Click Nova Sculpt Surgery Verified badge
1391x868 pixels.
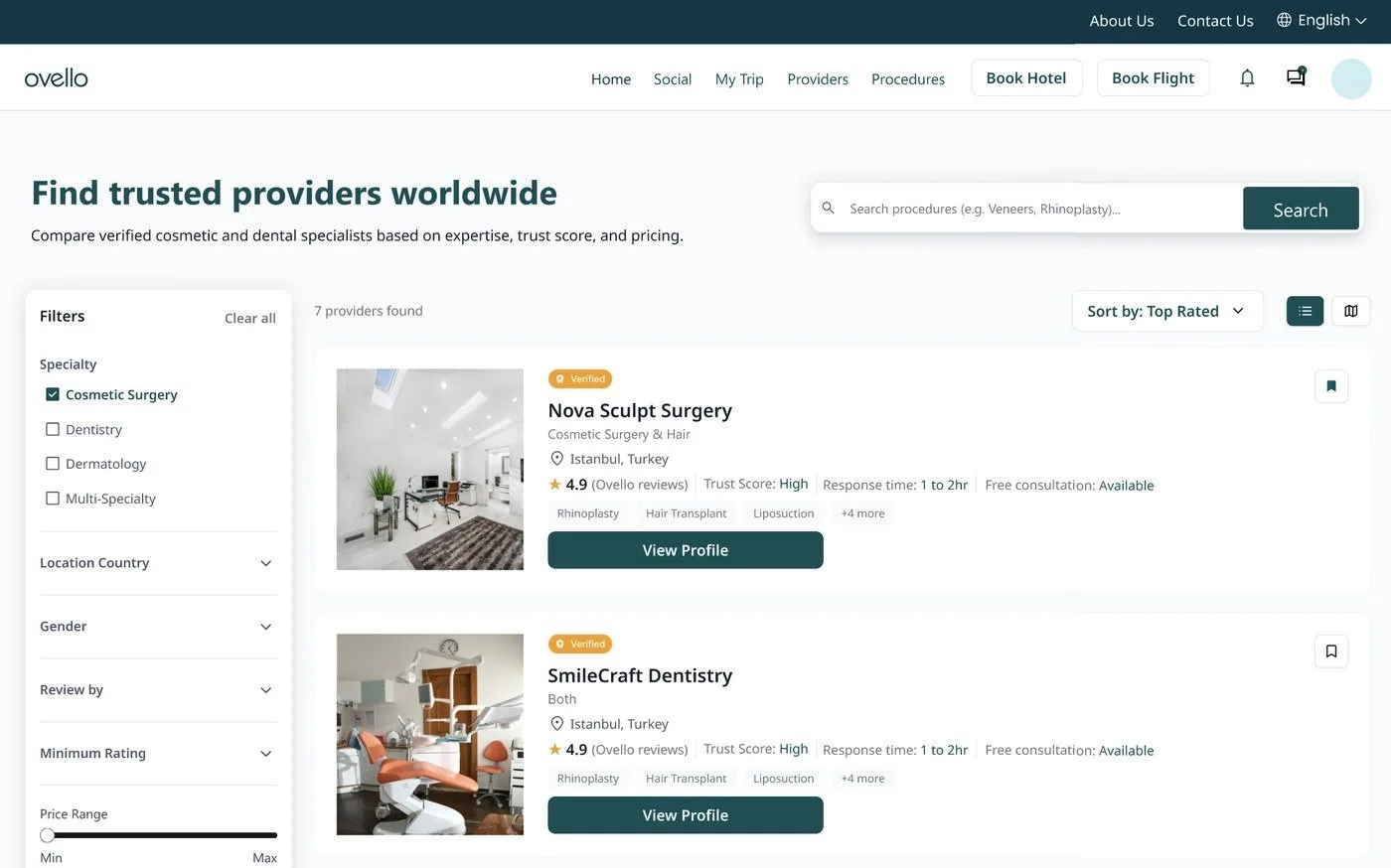(580, 378)
